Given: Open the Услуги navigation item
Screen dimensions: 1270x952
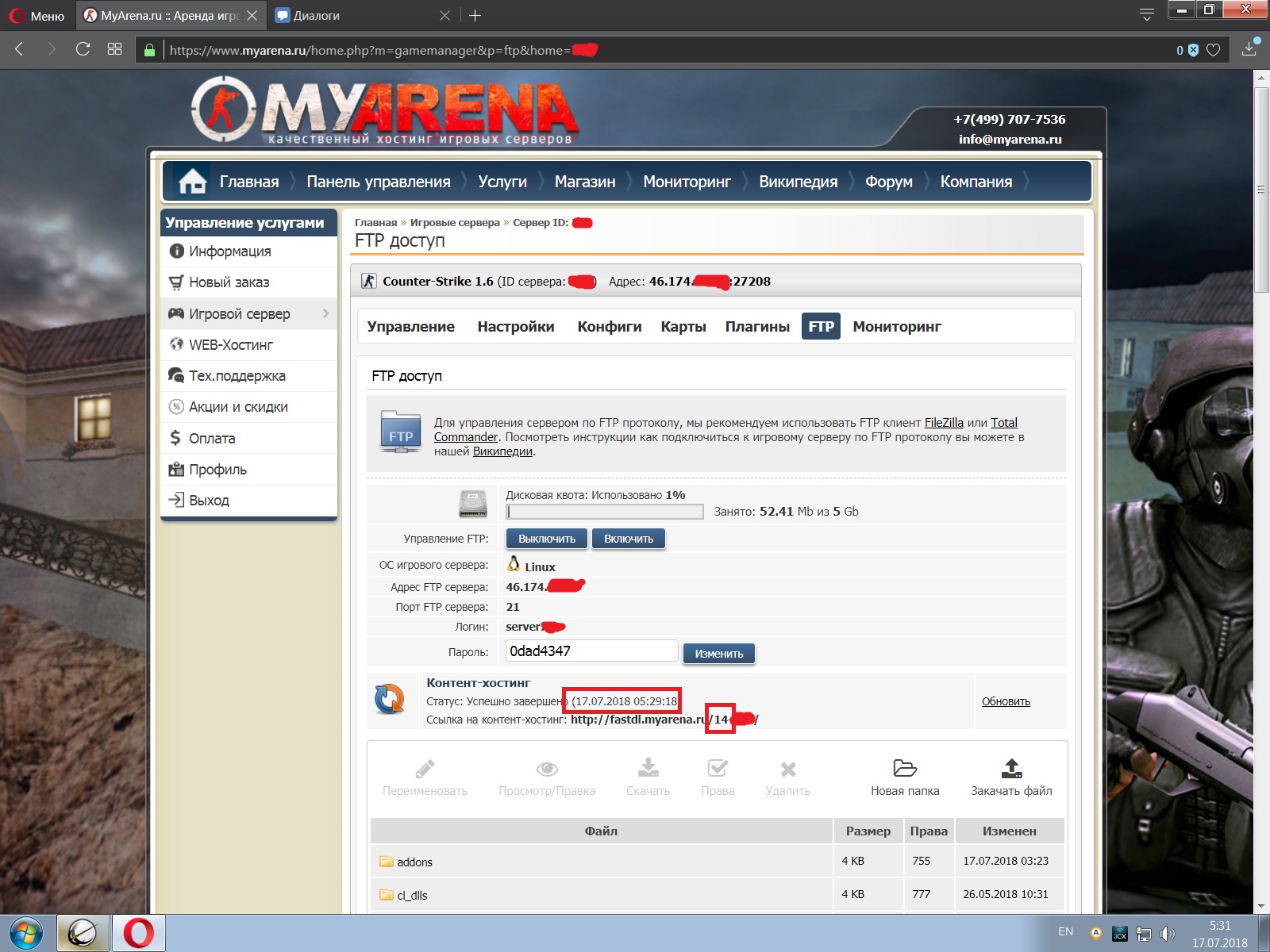Looking at the screenshot, I should [502, 182].
